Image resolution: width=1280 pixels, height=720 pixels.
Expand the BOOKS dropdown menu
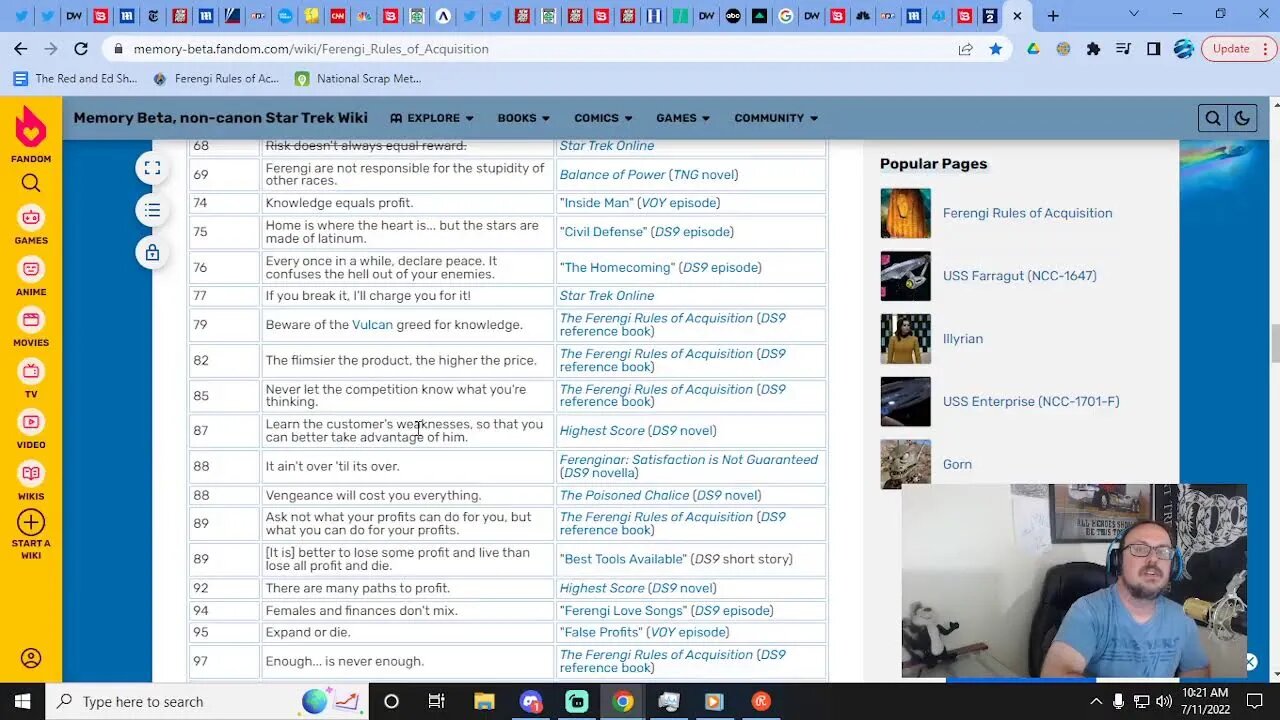524,118
